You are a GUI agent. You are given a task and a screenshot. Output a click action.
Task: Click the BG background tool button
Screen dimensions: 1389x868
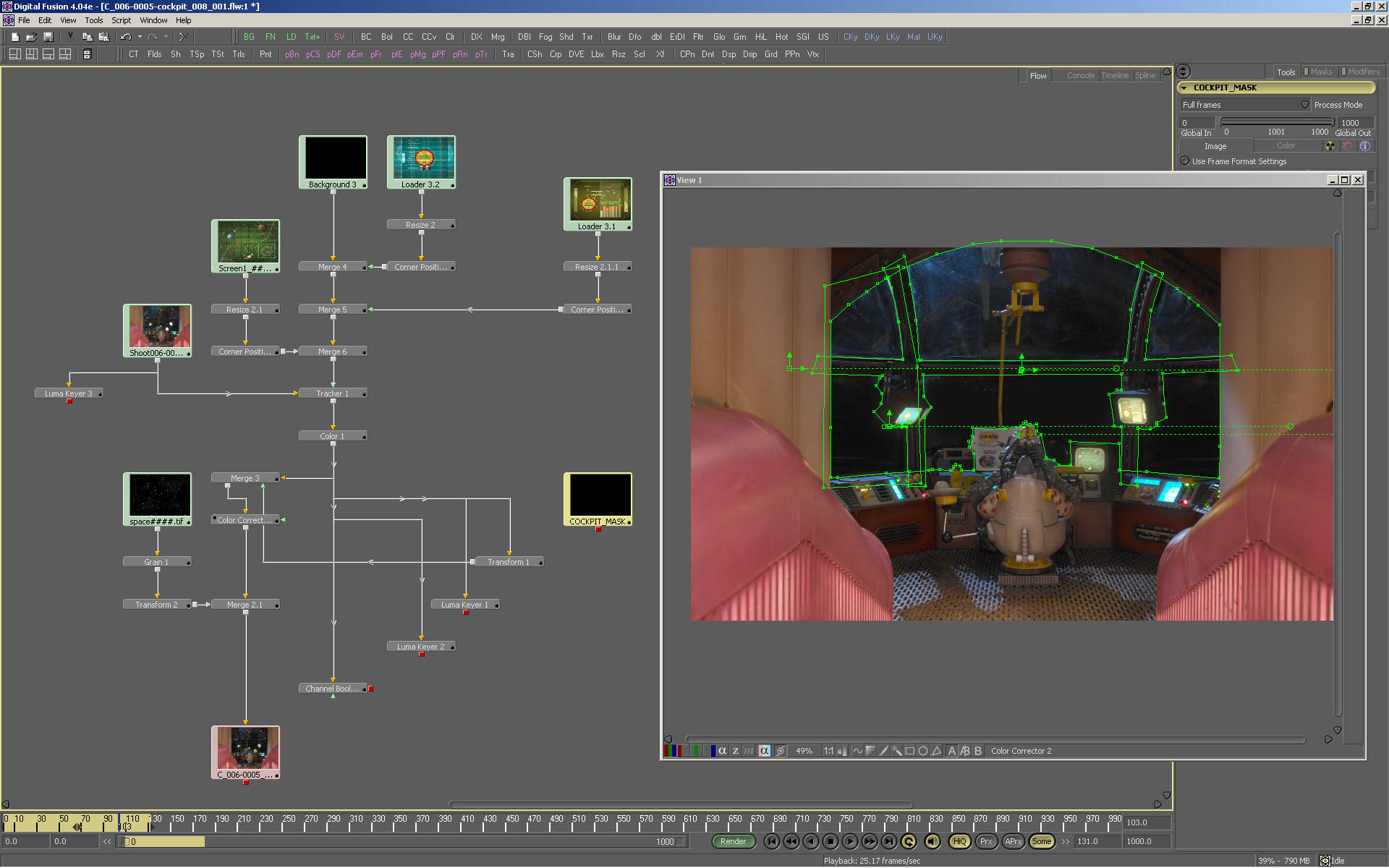click(x=249, y=37)
